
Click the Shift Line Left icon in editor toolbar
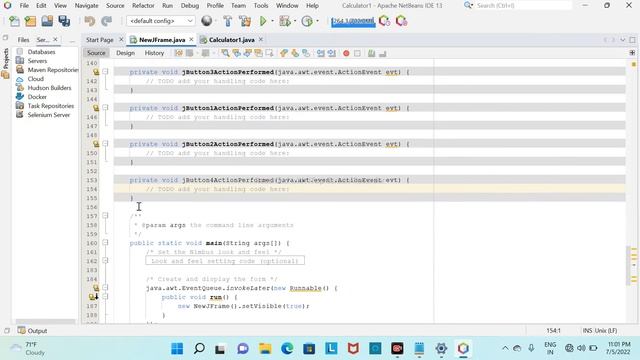(321, 53)
